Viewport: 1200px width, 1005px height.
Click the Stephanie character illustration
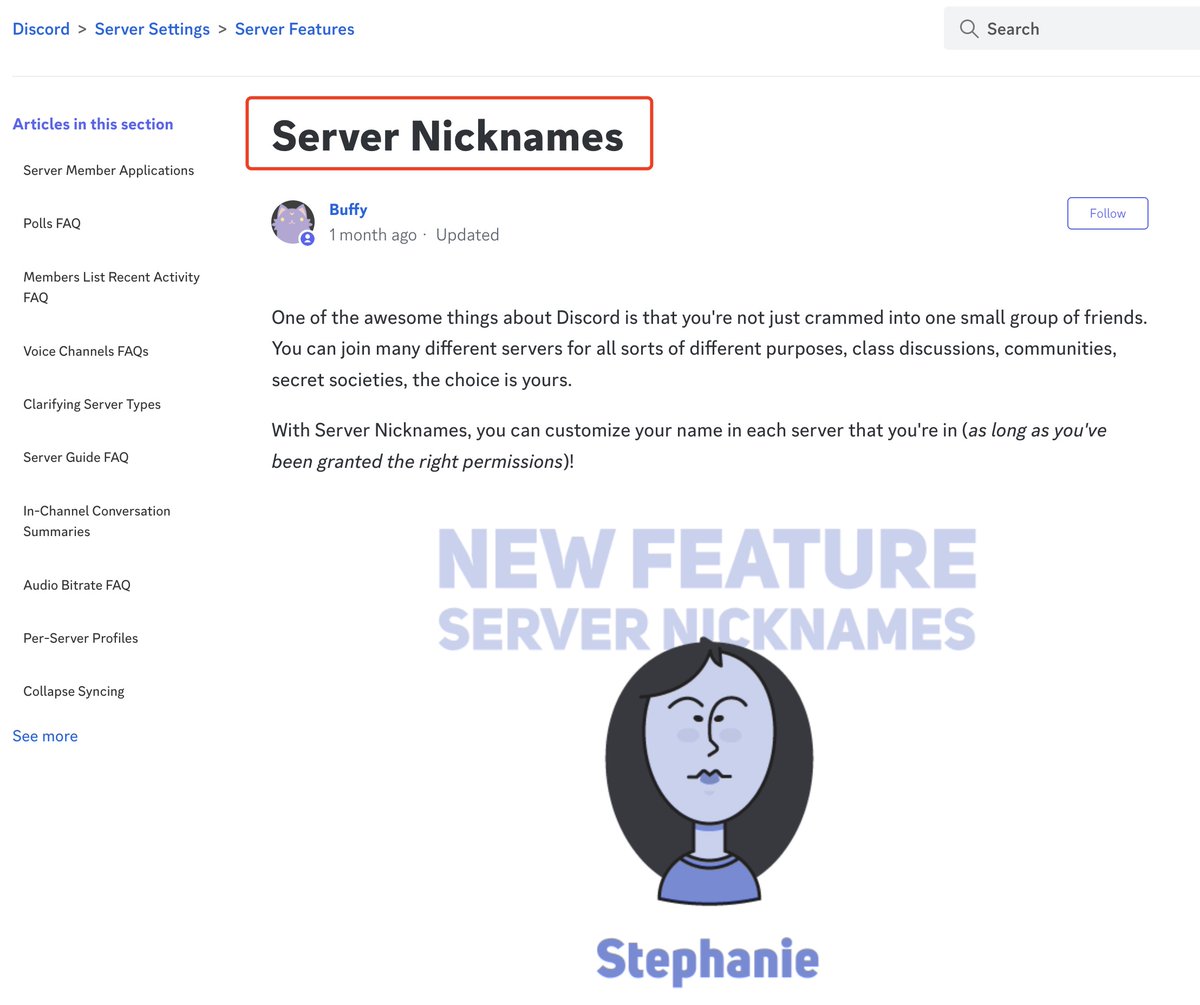tap(709, 771)
